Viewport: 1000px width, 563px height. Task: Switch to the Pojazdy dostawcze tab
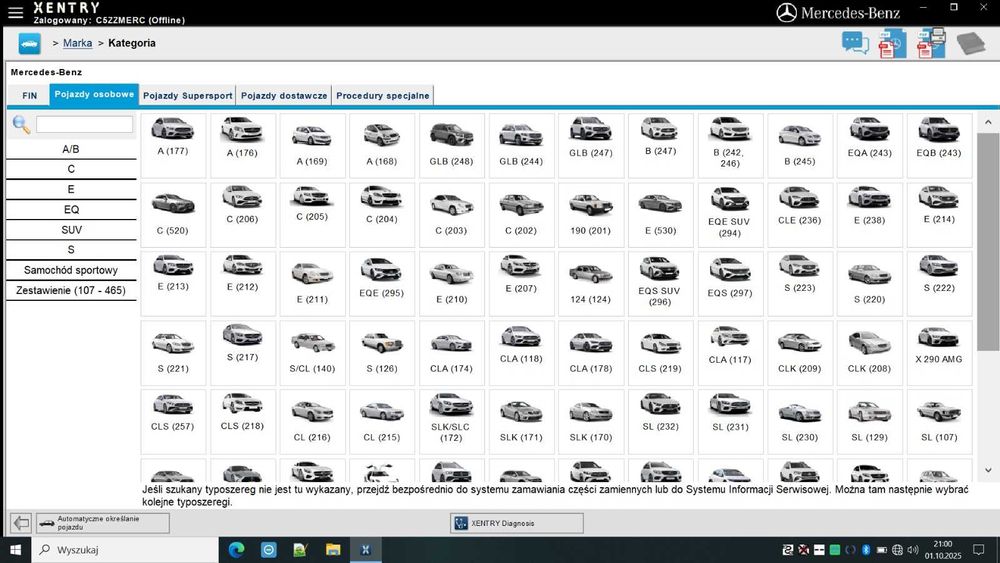[284, 96]
